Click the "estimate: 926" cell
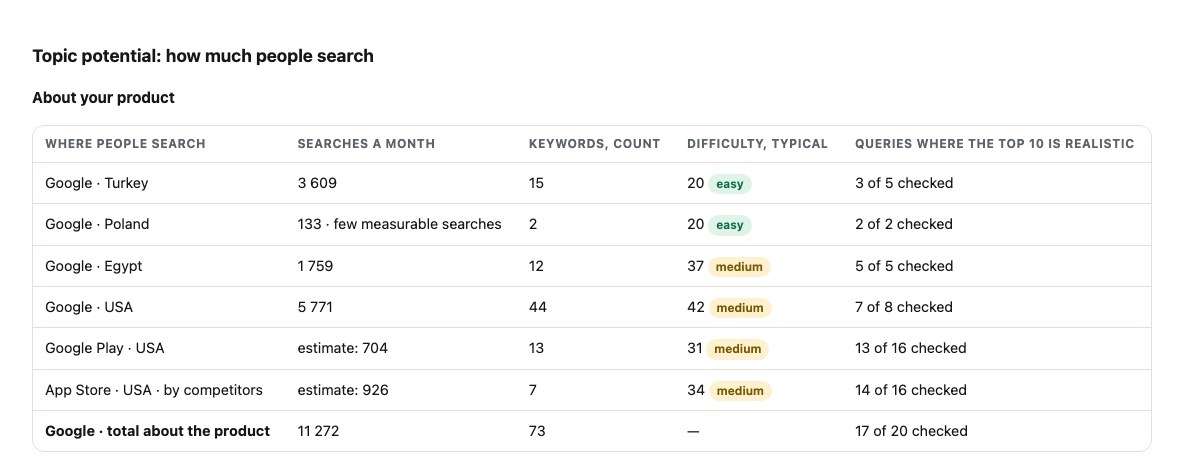1184x475 pixels. 343,390
